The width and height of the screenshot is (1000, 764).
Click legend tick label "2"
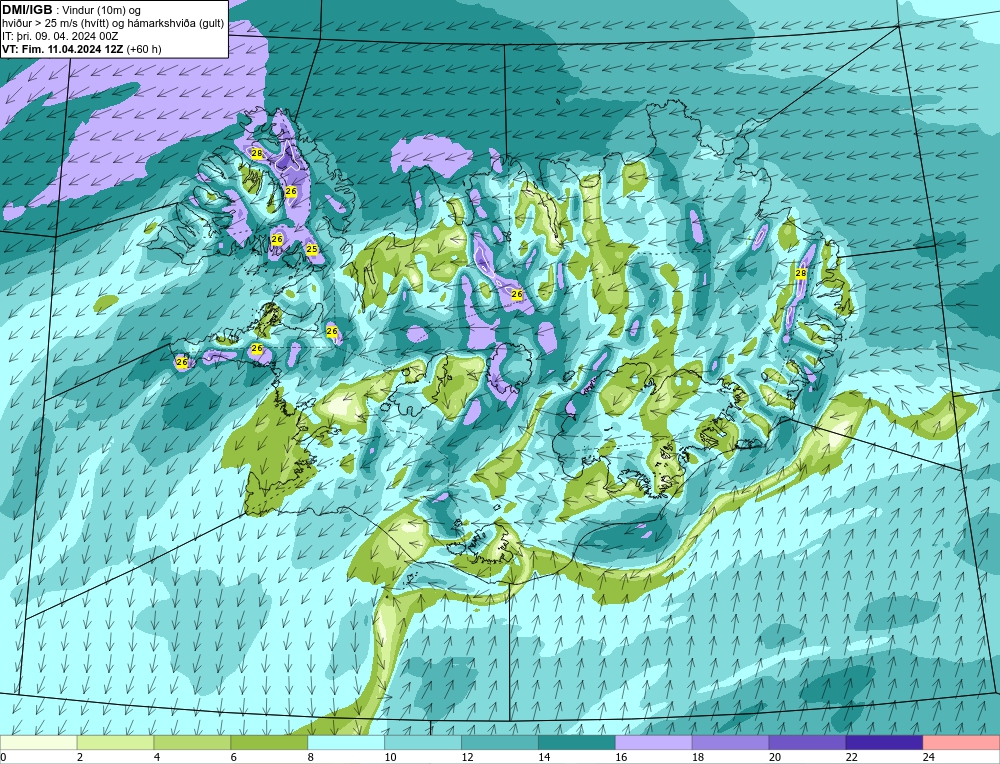pos(80,757)
